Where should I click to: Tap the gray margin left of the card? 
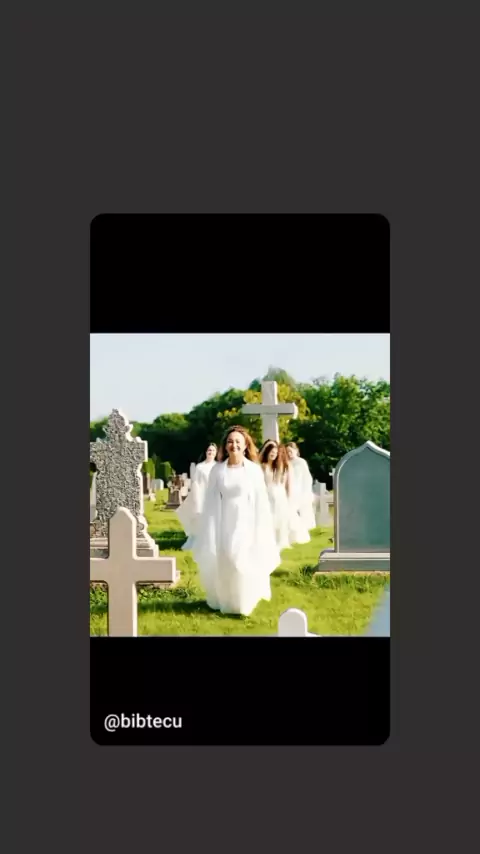pyautogui.click(x=45, y=479)
